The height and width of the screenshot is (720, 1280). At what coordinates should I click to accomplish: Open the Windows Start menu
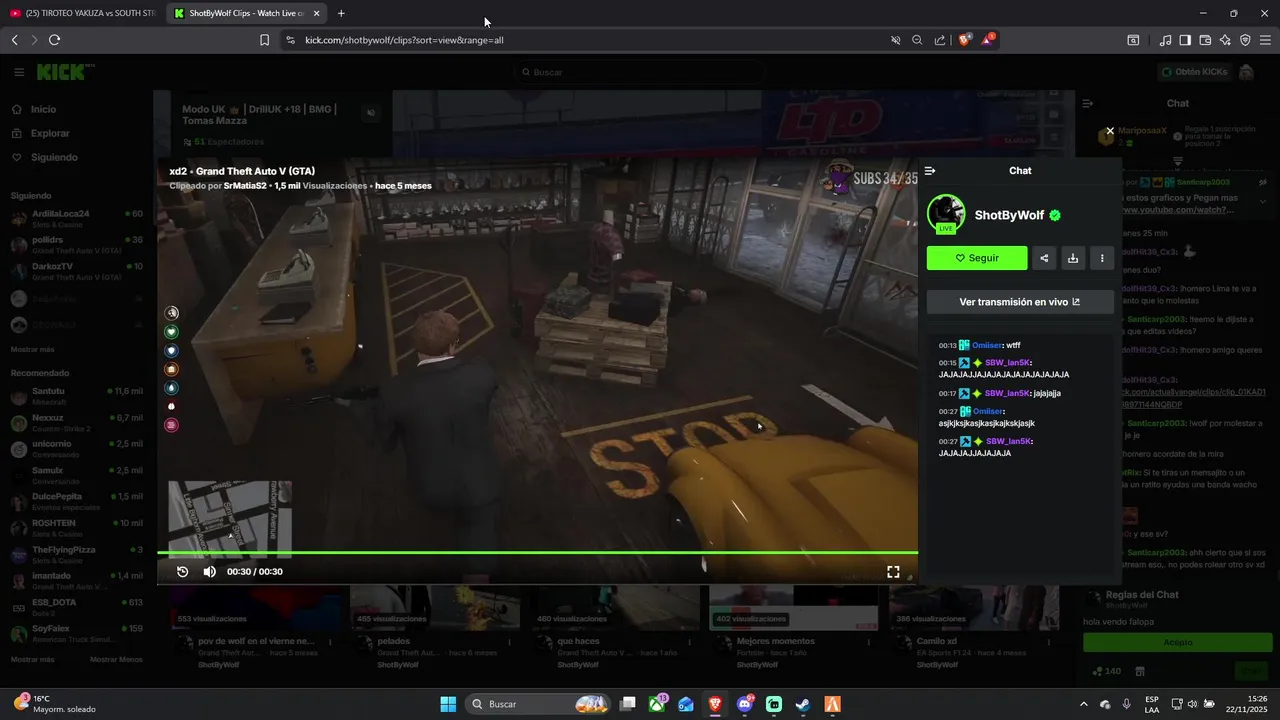[x=448, y=704]
